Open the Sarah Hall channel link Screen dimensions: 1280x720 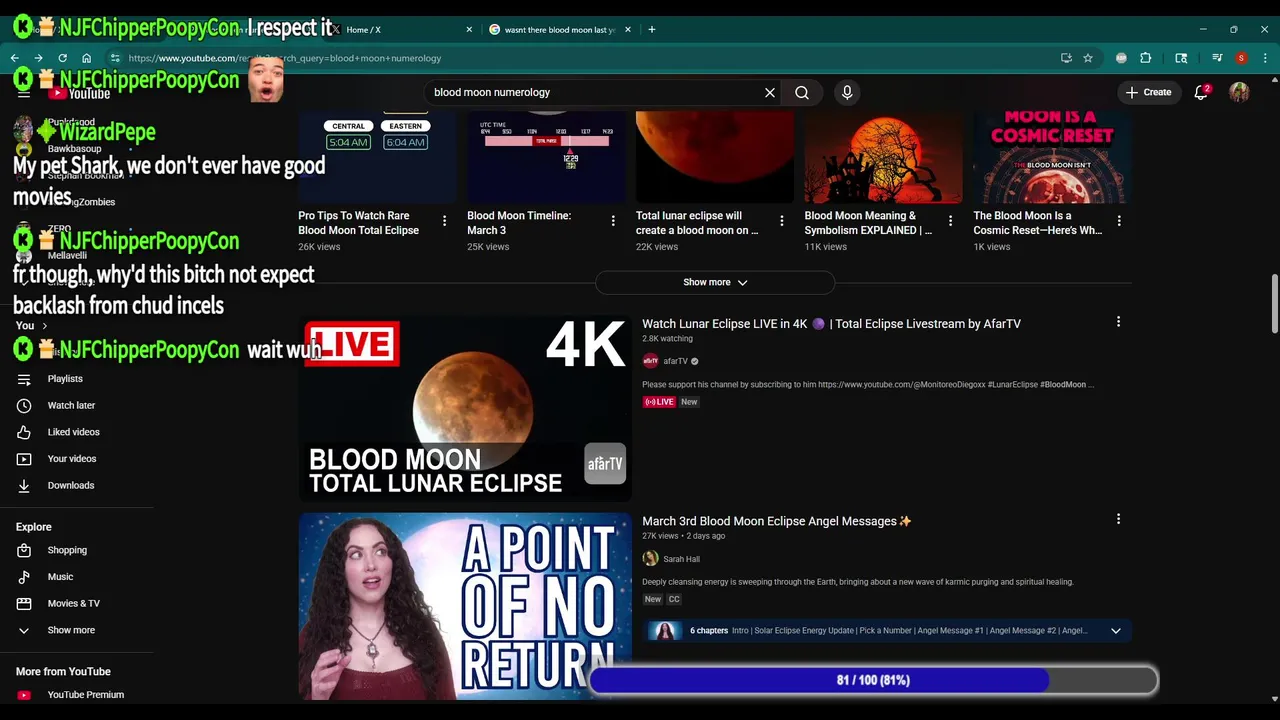681,559
